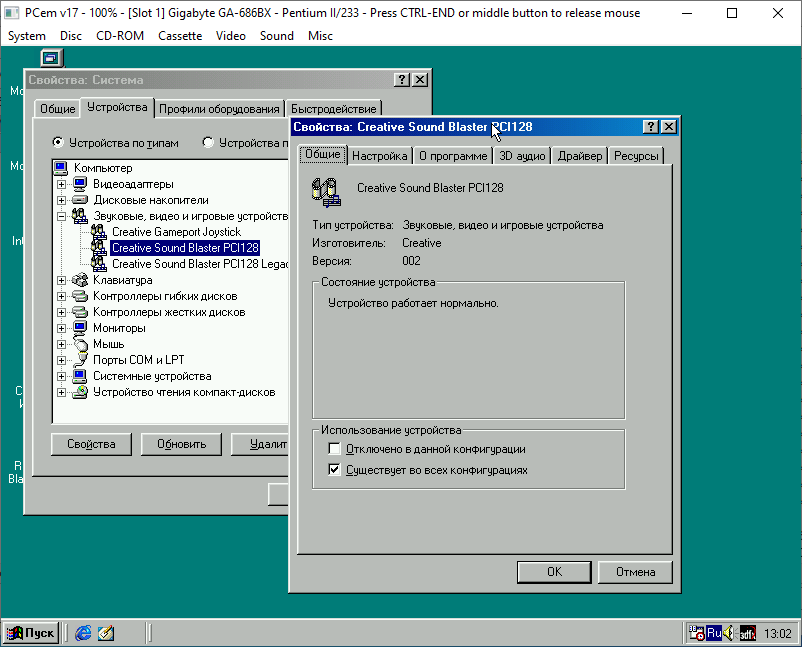Image resolution: width=802 pixels, height=647 pixels.
Task: Open the PCem System menu
Action: coord(27,36)
